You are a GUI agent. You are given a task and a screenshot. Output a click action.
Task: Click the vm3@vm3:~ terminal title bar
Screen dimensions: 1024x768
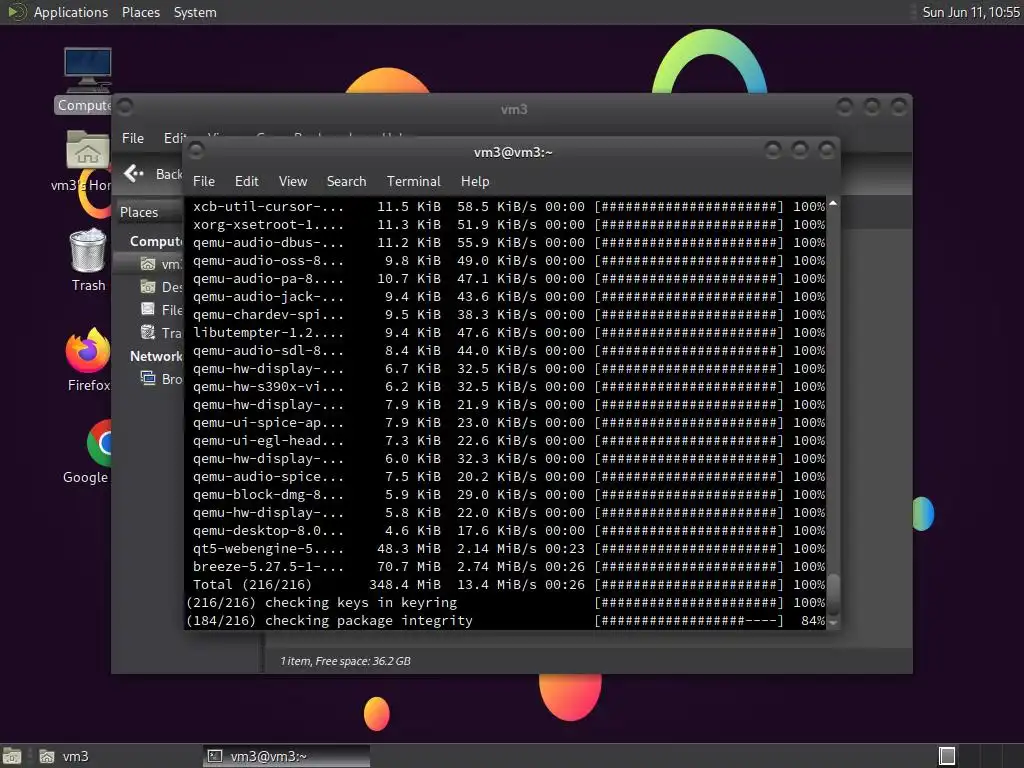coord(513,152)
